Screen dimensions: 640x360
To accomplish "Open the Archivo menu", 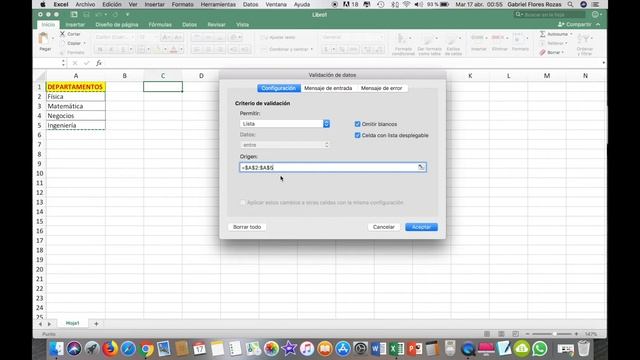I will tap(85, 4).
